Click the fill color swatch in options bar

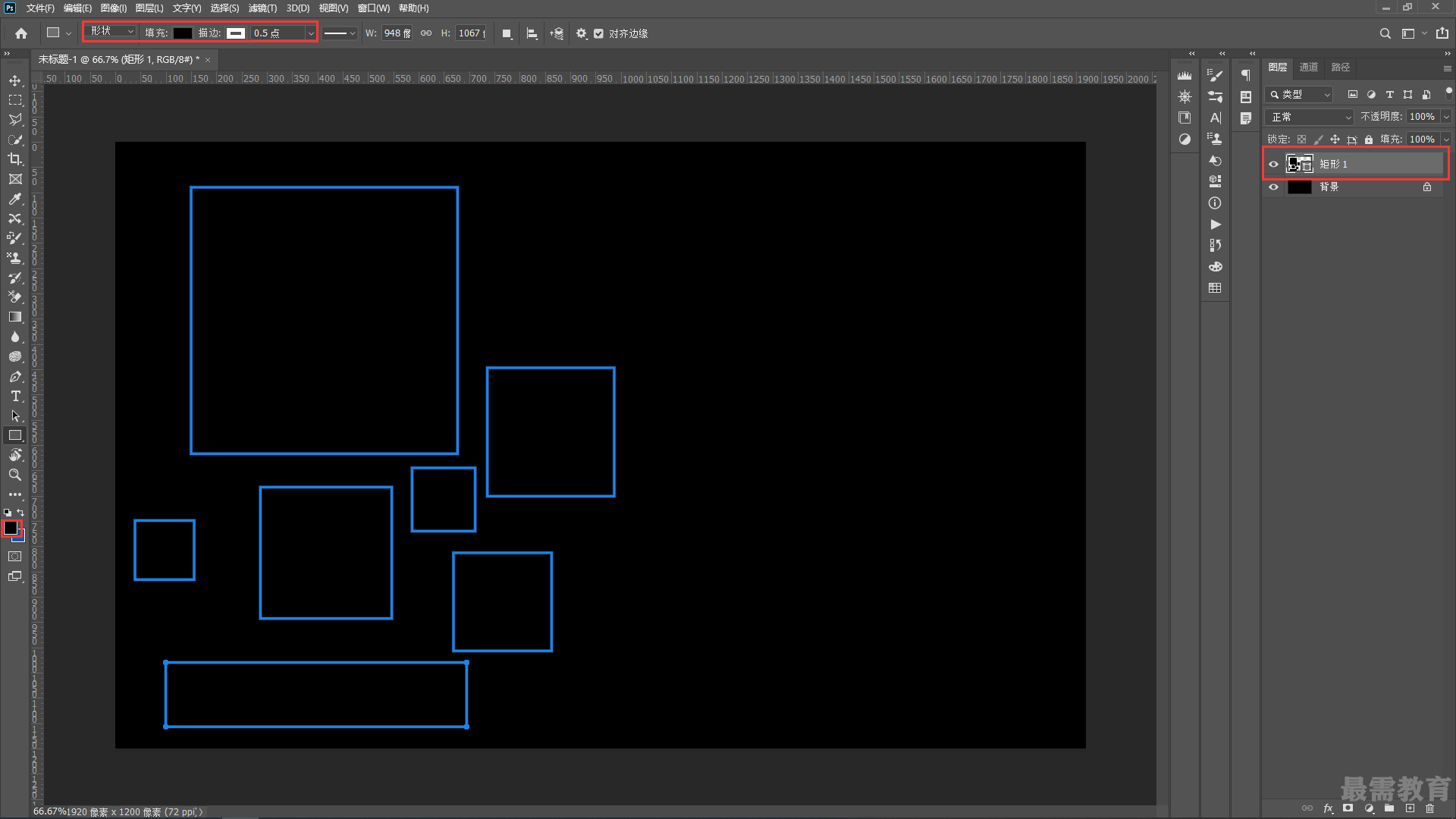[x=183, y=33]
